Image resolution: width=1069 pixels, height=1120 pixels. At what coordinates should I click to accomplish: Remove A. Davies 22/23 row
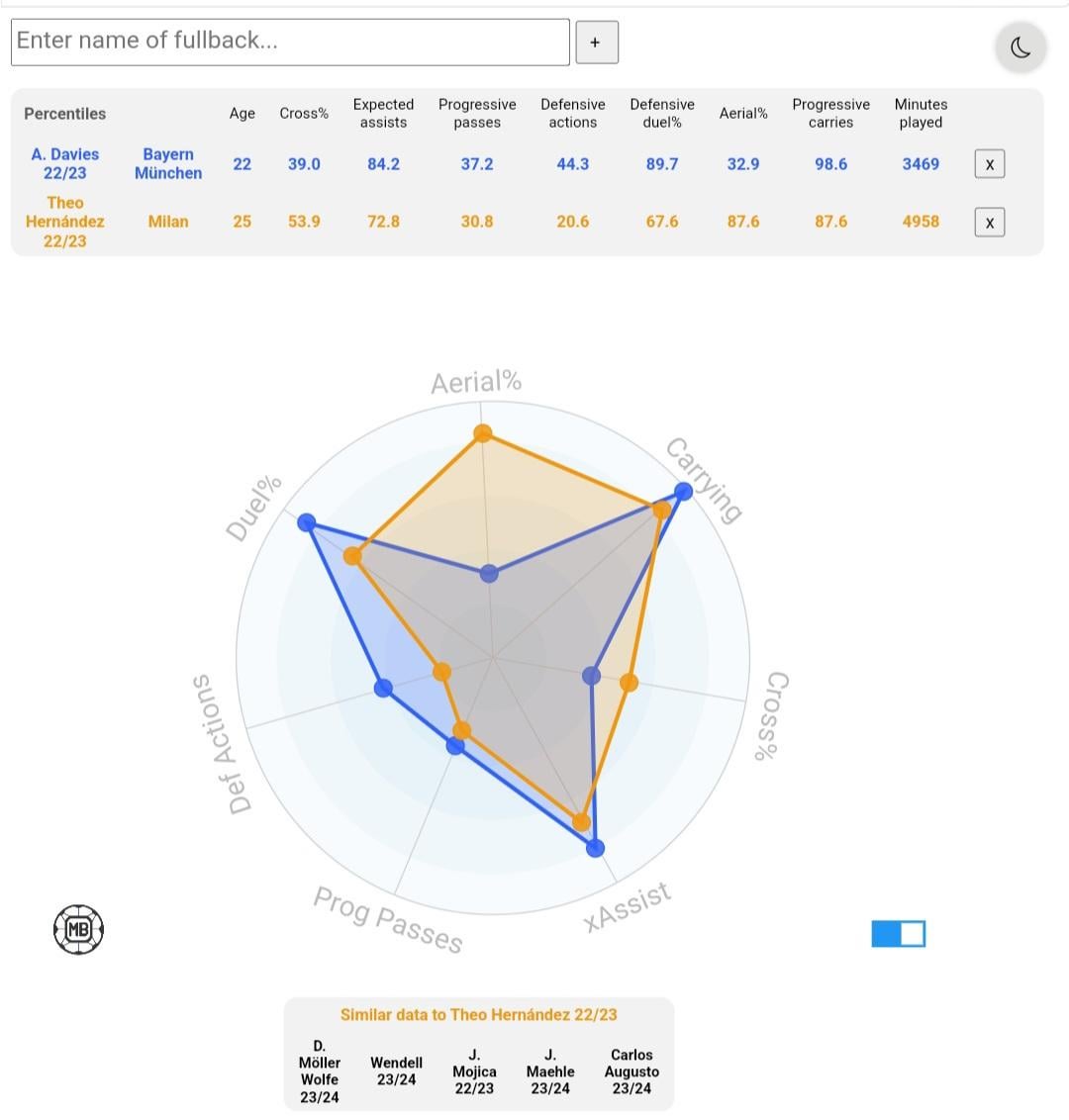(989, 164)
